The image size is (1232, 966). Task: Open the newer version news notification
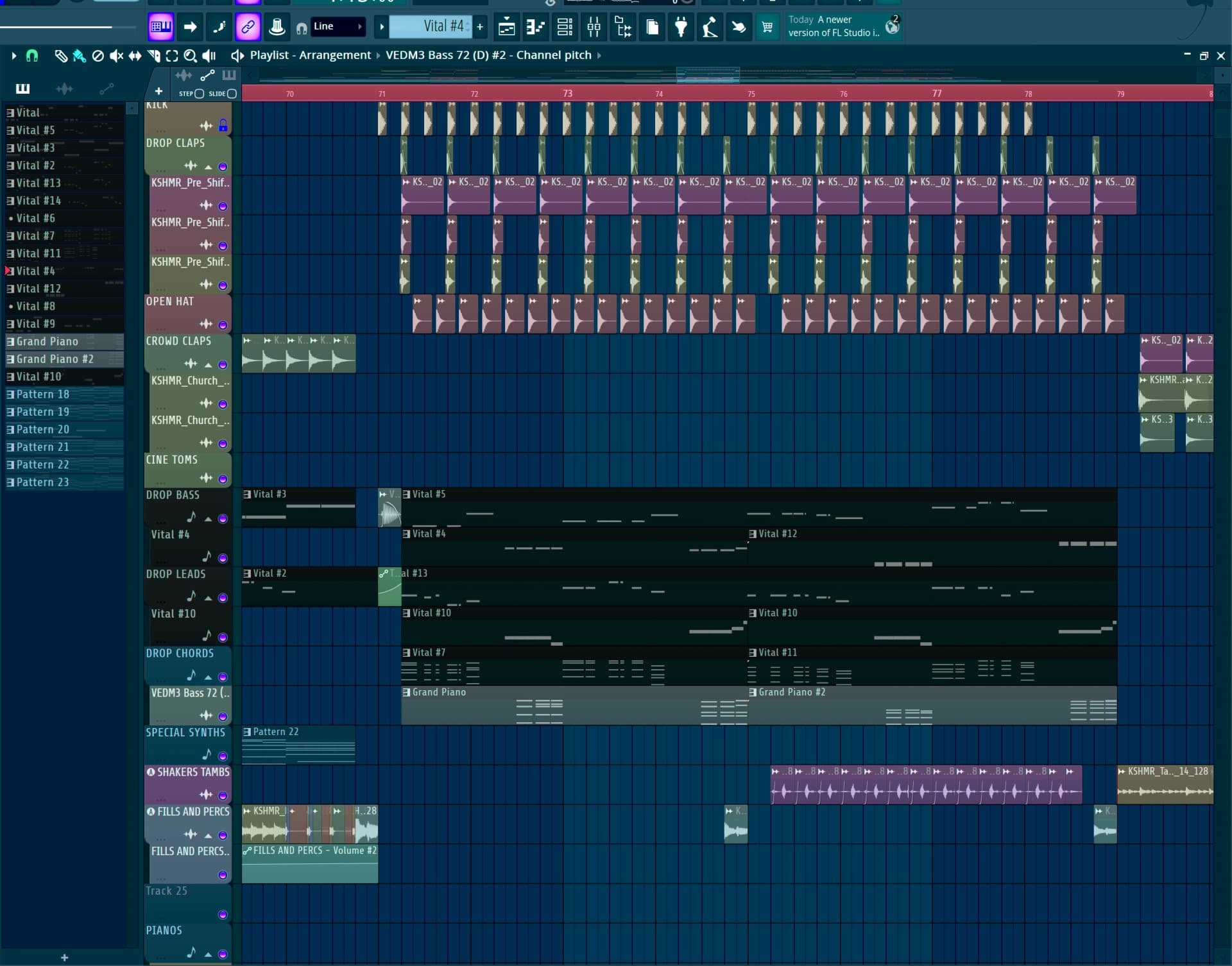(844, 26)
